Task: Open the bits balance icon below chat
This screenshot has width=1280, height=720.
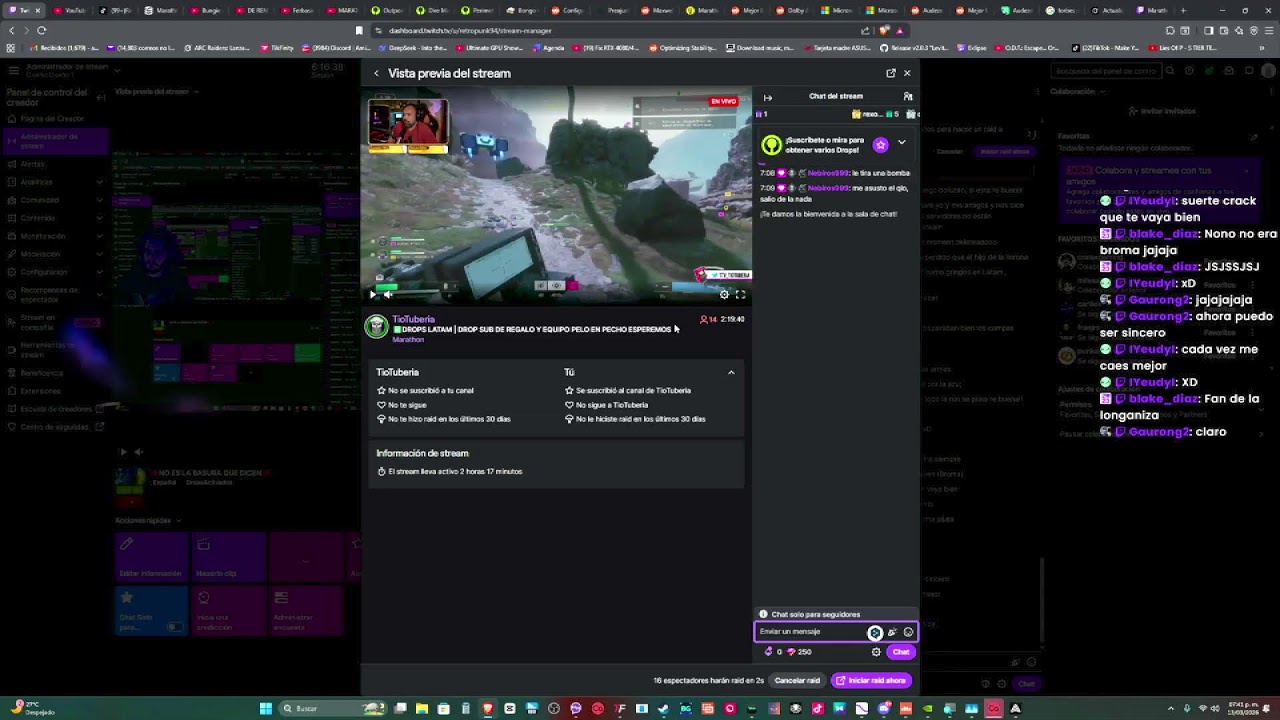Action: [x=768, y=652]
